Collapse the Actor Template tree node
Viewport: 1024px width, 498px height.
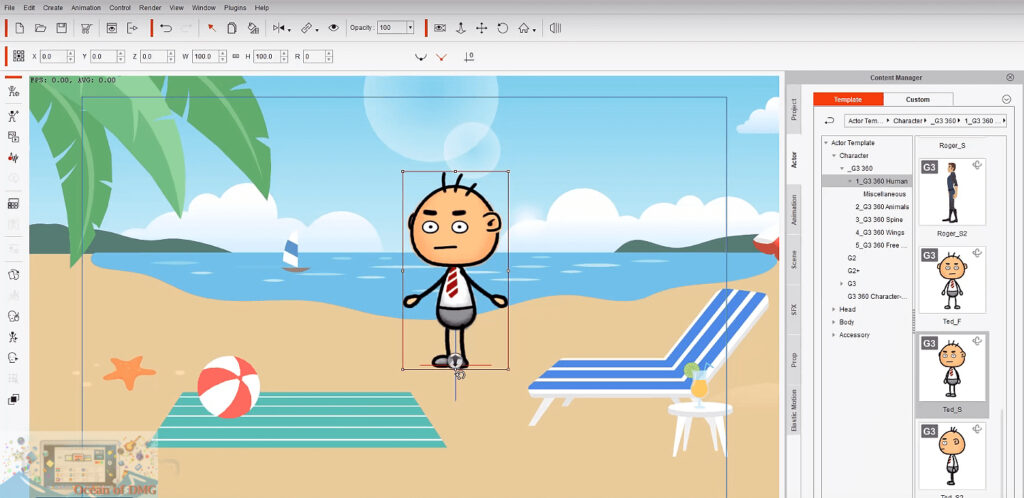826,142
